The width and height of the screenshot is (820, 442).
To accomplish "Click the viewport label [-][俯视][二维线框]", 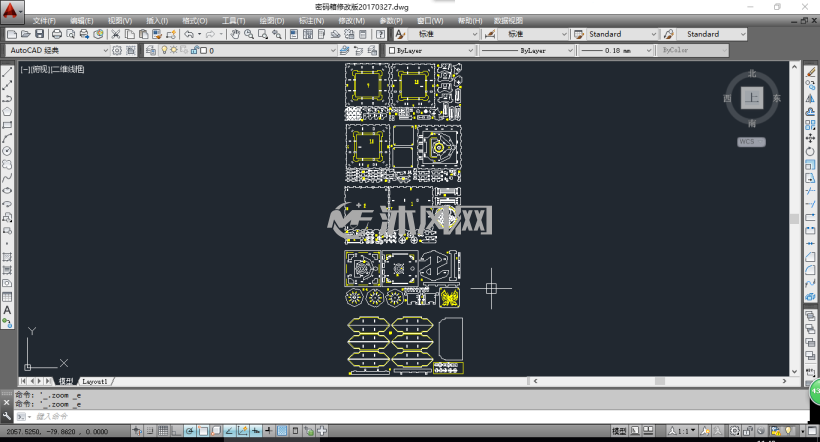I will click(x=52, y=69).
